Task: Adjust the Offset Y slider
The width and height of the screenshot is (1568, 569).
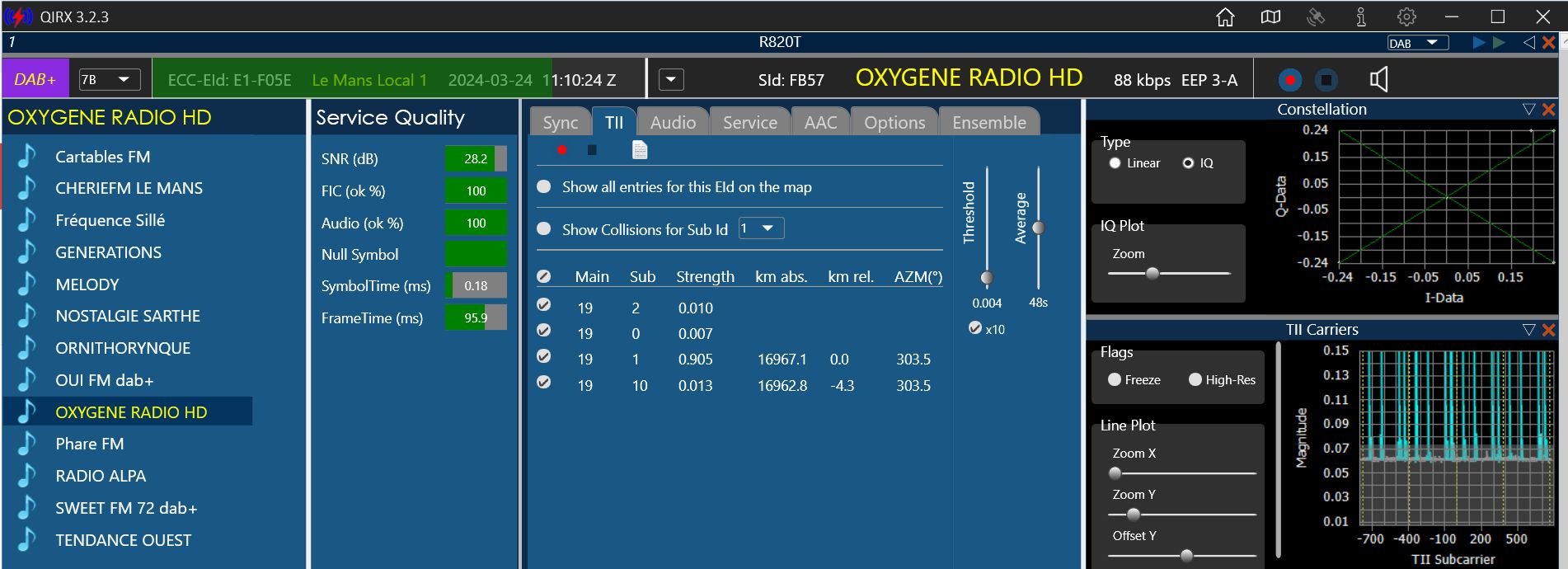Action: point(1186,555)
